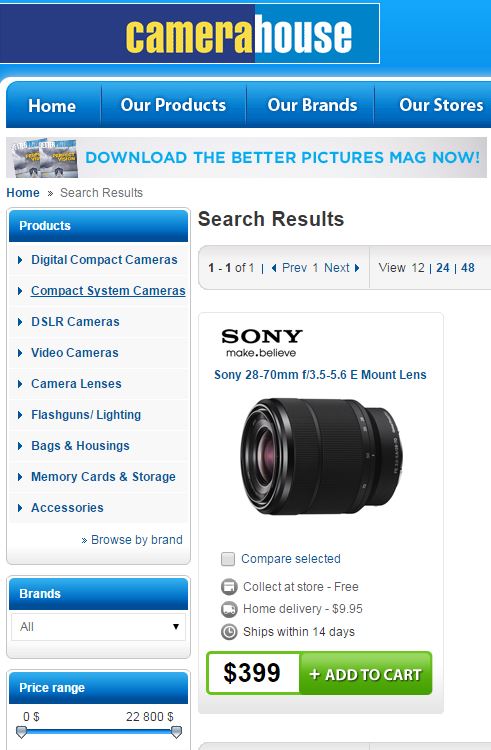Click the Sony 28-70mm lens product thumbnail
Viewport: 491px width, 750px height.
click(321, 456)
